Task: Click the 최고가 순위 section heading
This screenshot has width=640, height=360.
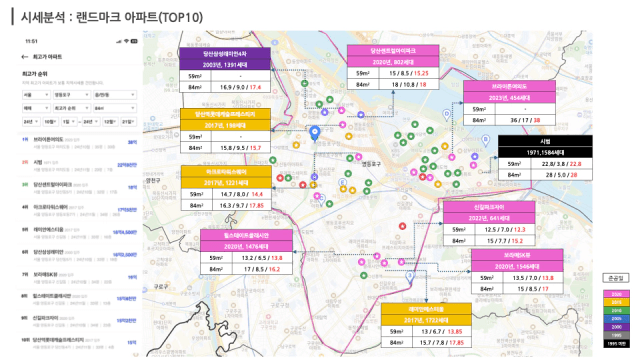Action: pos(35,74)
